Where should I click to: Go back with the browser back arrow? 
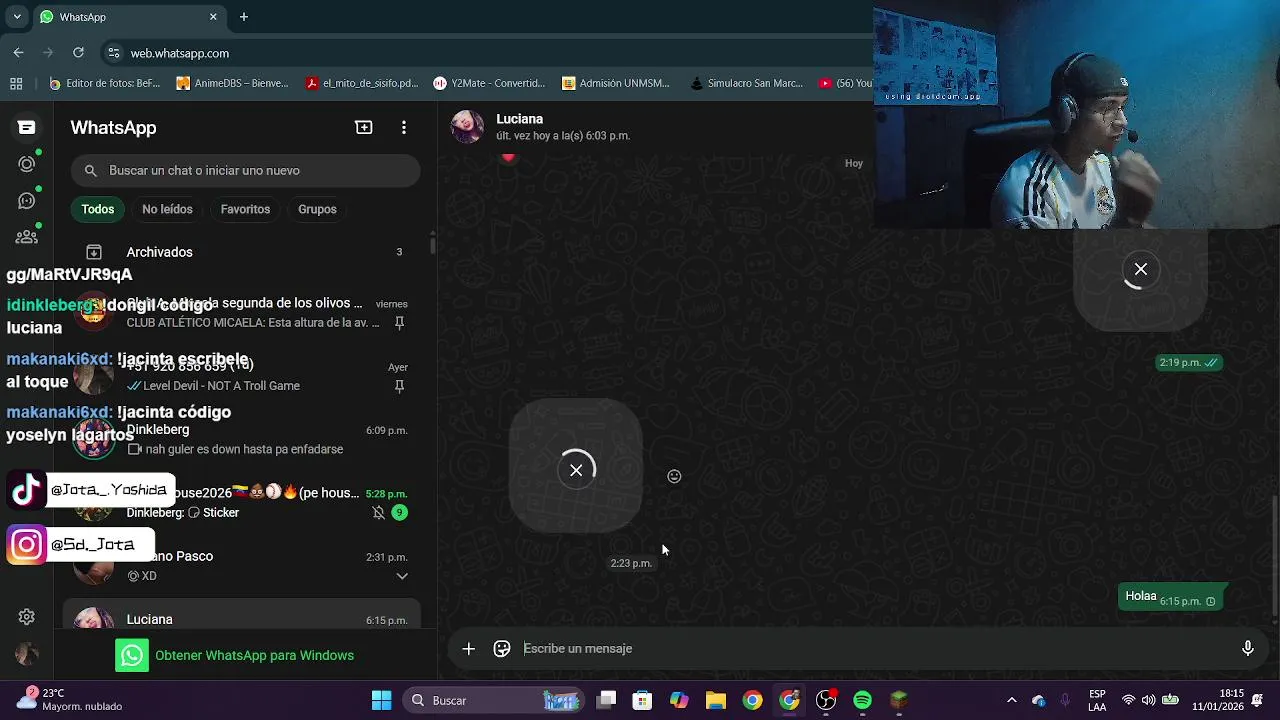(x=18, y=53)
